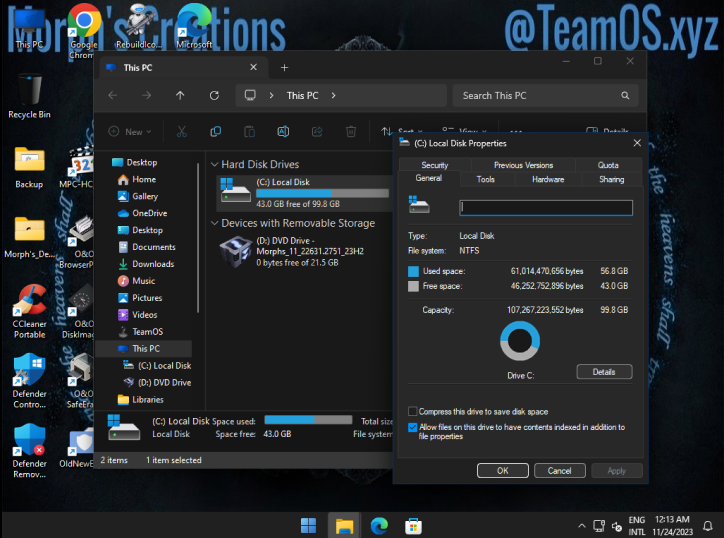Image resolution: width=724 pixels, height=538 pixels.
Task: Enable Compress this drive to save disk space
Action: [413, 411]
